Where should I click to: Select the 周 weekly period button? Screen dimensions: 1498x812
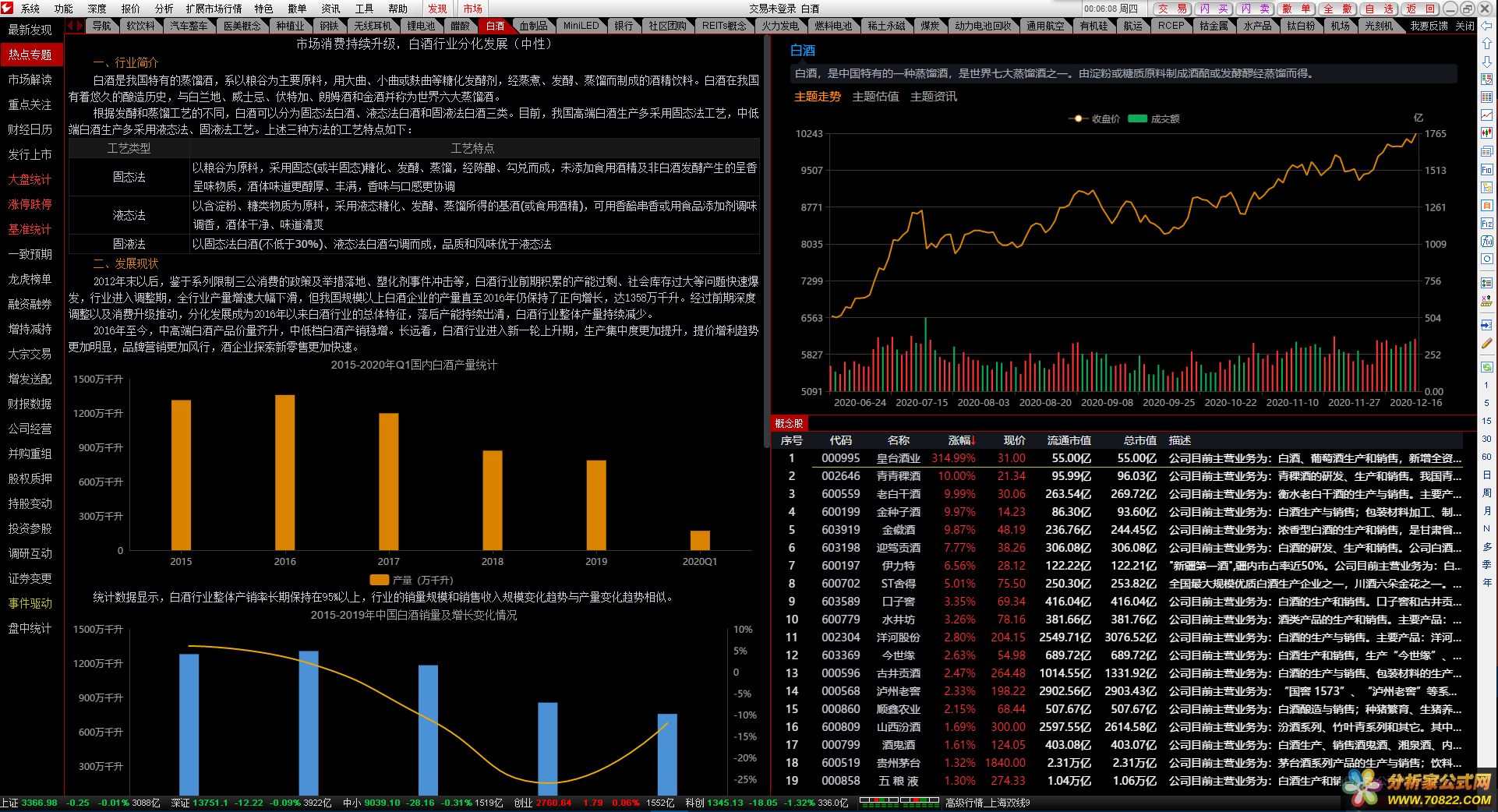coord(1486,492)
